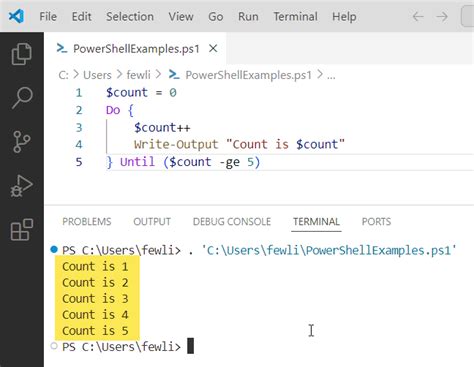Image resolution: width=474 pixels, height=367 pixels.
Task: Click the terminal prompt cursor block
Action: (x=190, y=346)
